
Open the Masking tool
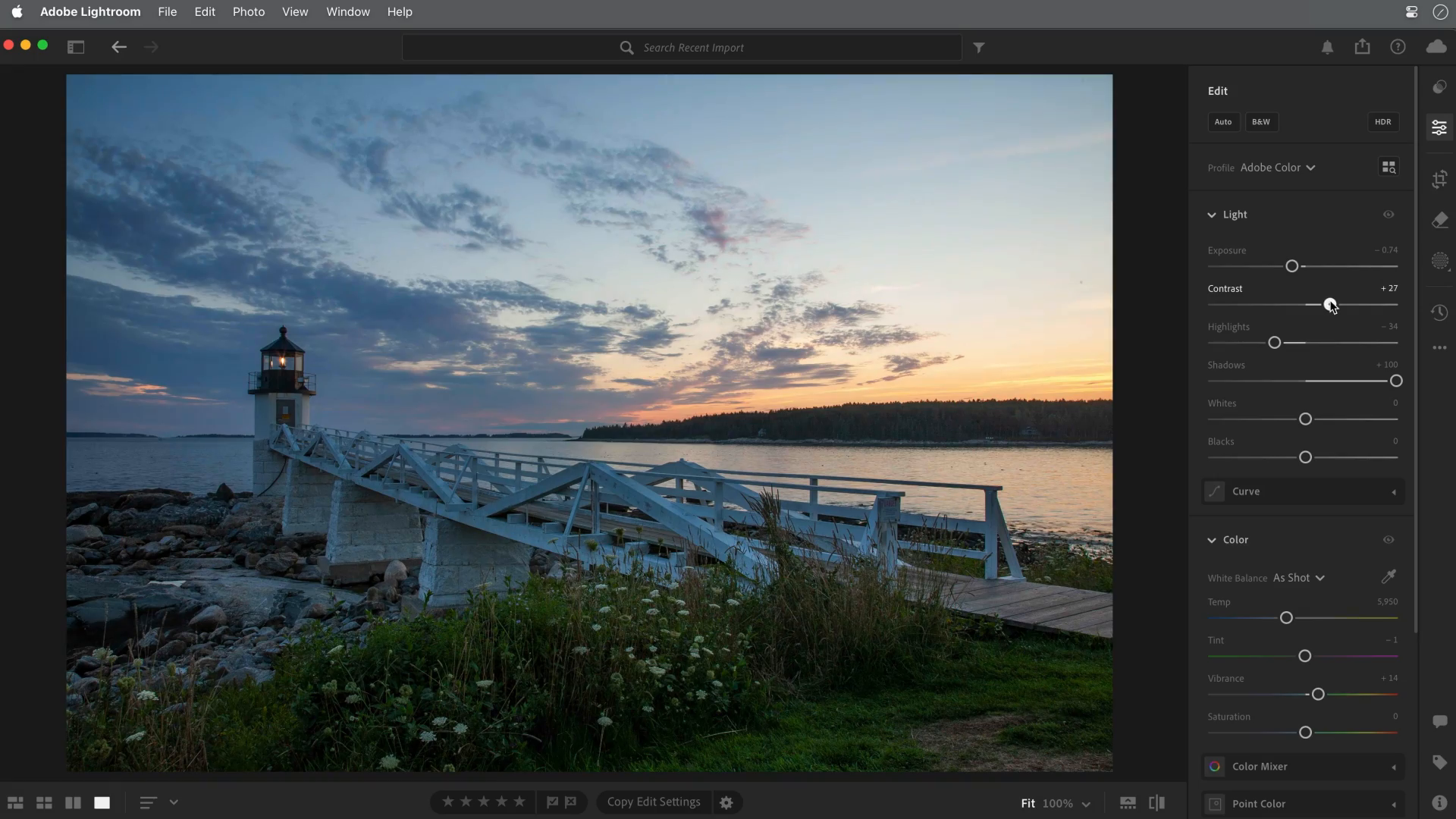pyautogui.click(x=1439, y=262)
